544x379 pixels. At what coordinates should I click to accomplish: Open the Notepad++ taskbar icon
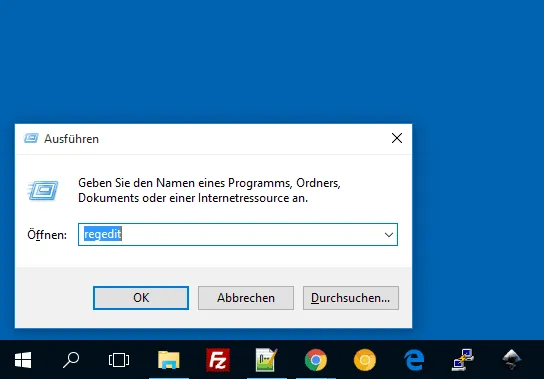point(266,360)
